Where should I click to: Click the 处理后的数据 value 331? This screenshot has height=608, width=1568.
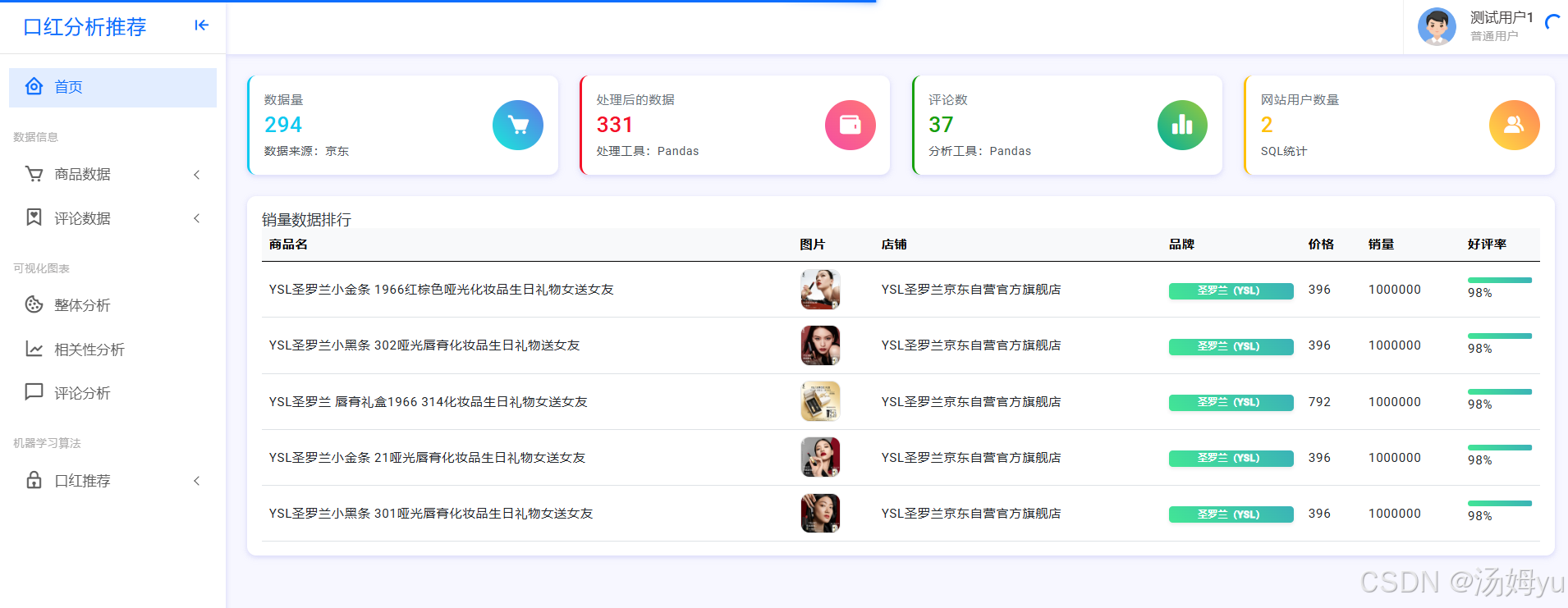[x=615, y=125]
